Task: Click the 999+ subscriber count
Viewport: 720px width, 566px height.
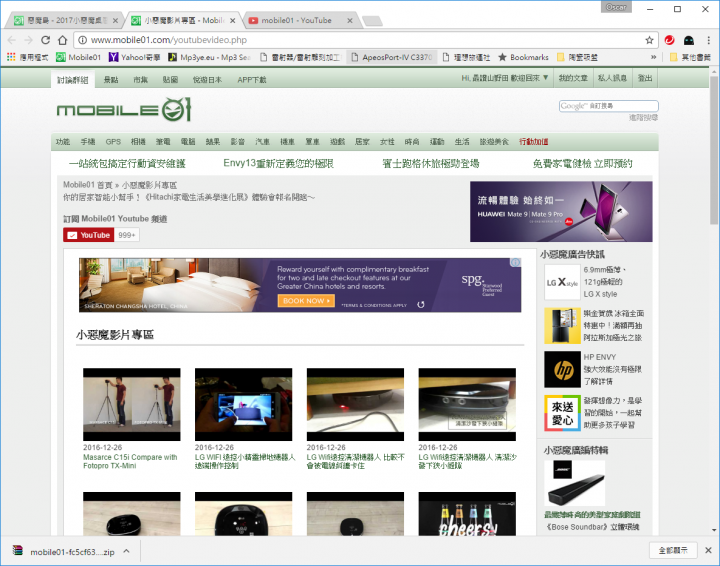Action: click(x=127, y=235)
